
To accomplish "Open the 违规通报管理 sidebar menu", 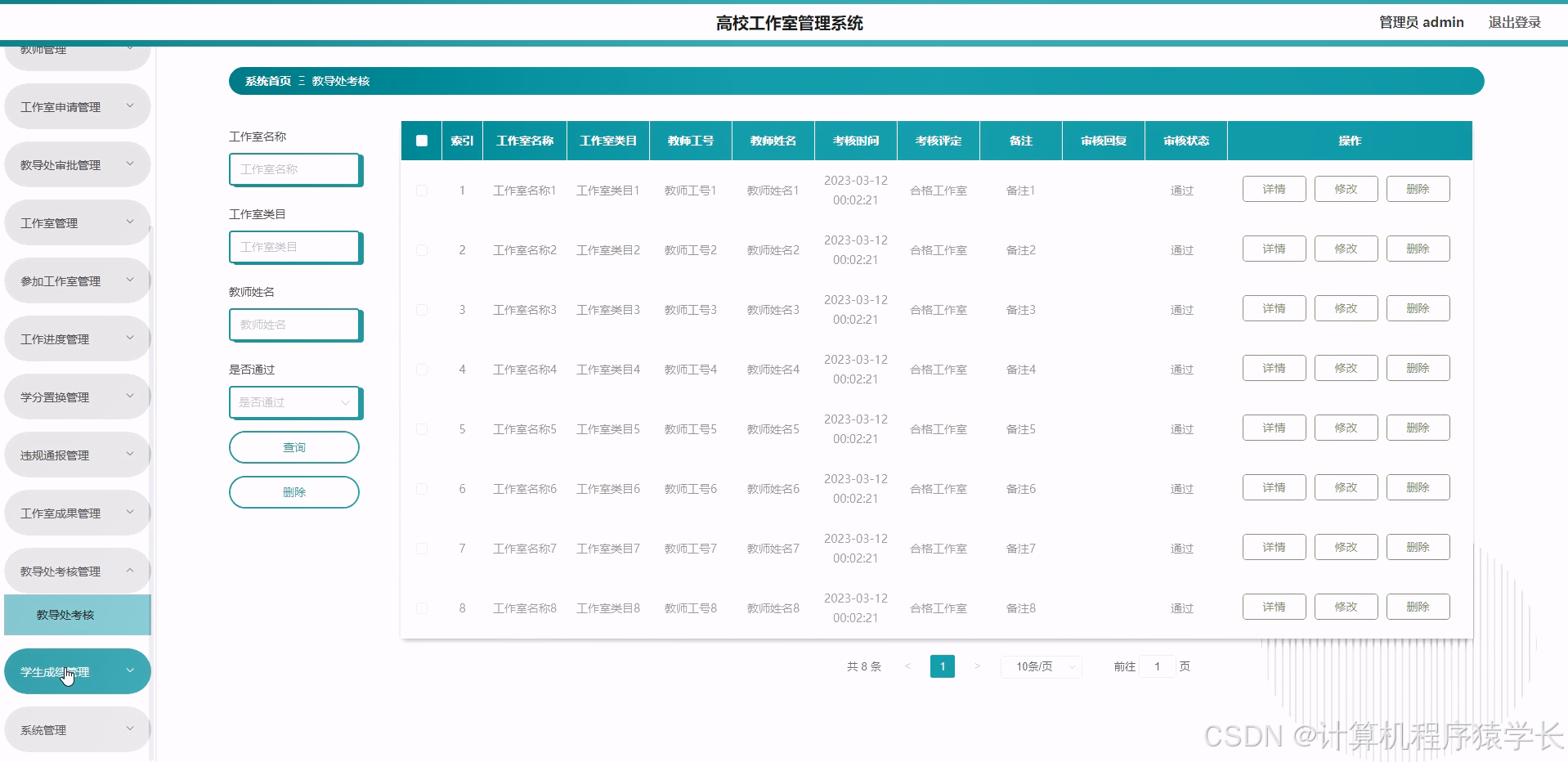I will pos(77,455).
